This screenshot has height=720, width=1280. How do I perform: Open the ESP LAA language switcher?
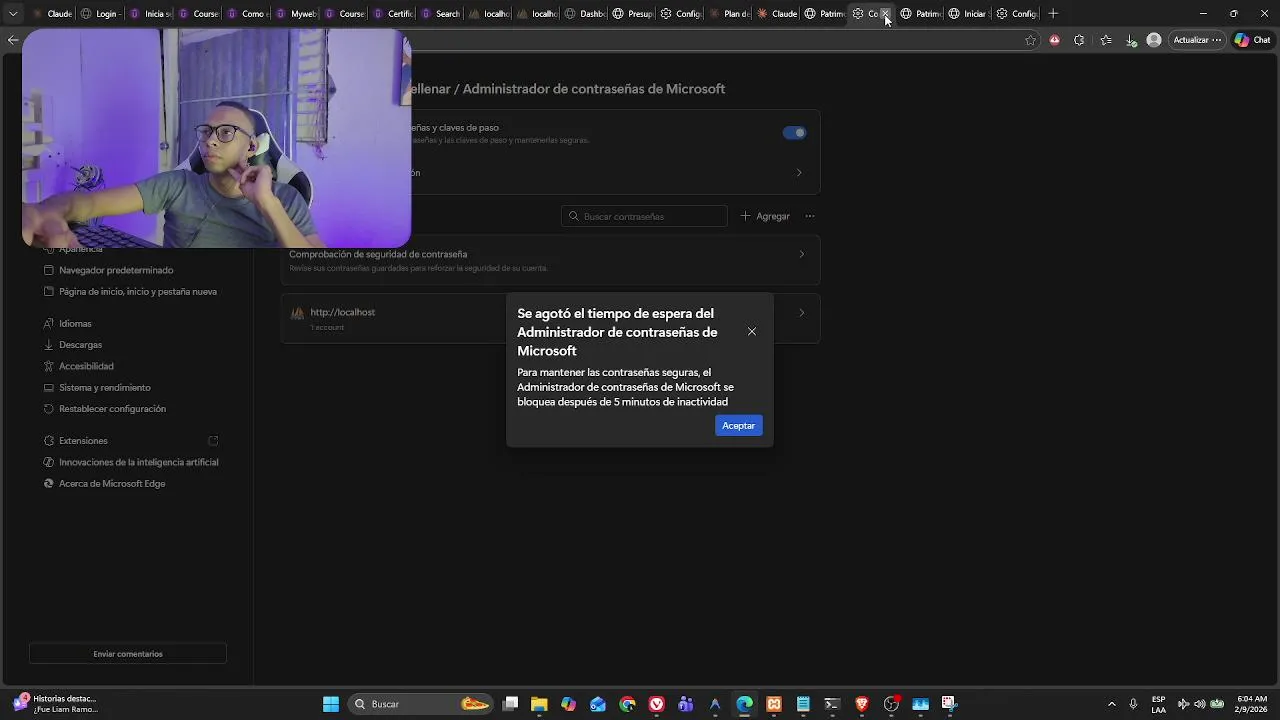click(1158, 704)
